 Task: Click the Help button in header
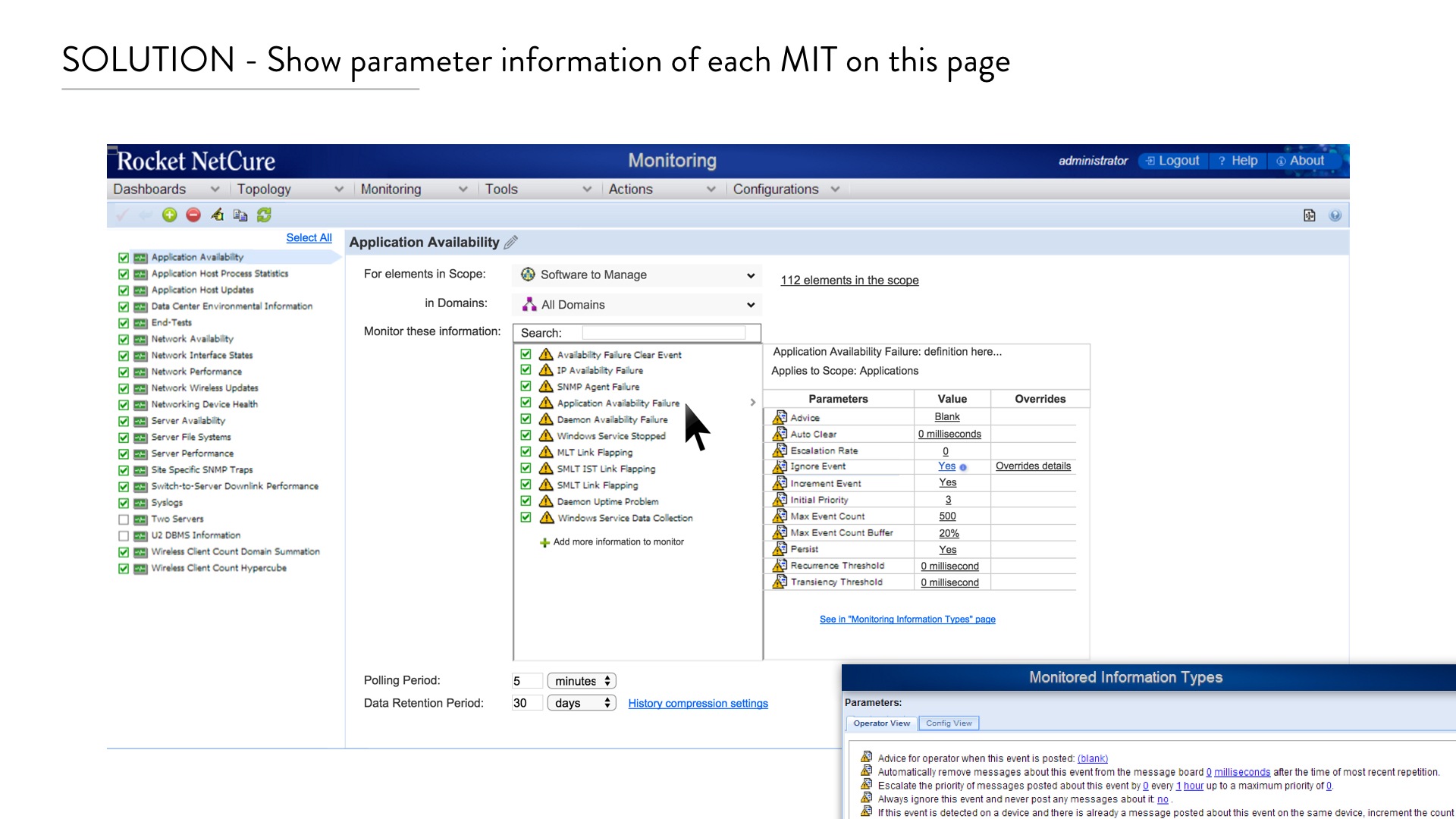point(1238,161)
